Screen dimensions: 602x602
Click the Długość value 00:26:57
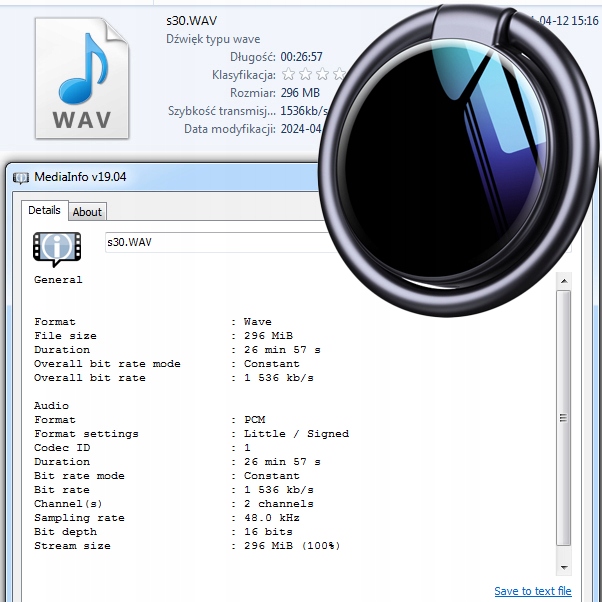pos(301,57)
